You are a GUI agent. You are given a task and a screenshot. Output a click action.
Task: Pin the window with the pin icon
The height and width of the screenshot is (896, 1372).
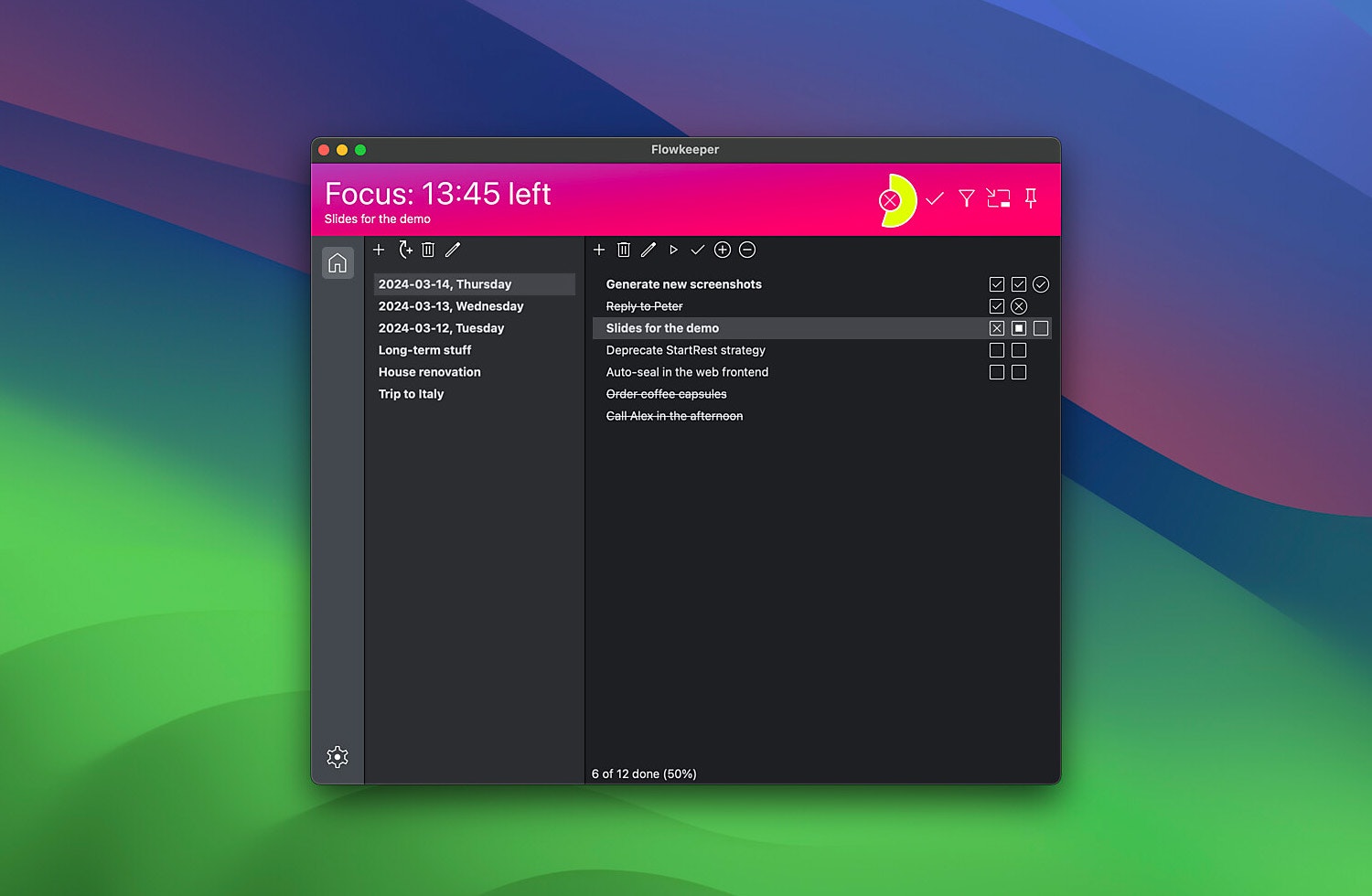click(x=1031, y=198)
